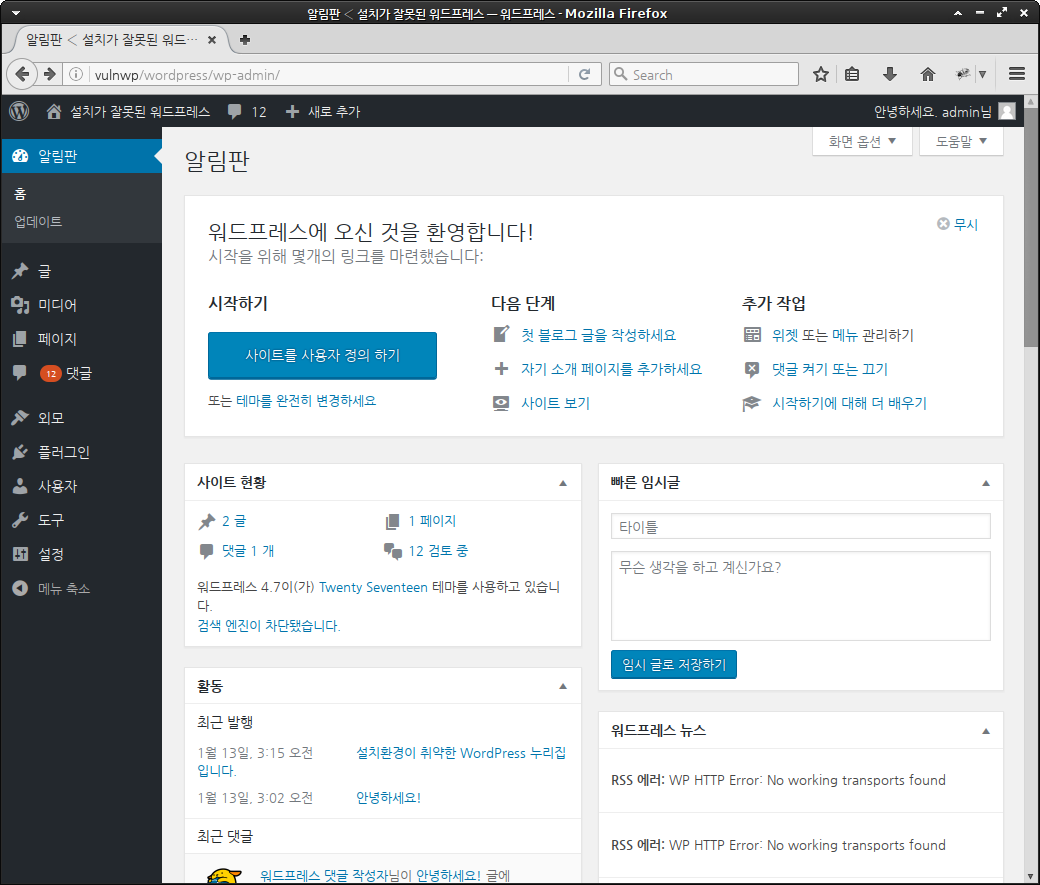Open site home icon in admin bar
The image size is (1040, 885).
54,111
